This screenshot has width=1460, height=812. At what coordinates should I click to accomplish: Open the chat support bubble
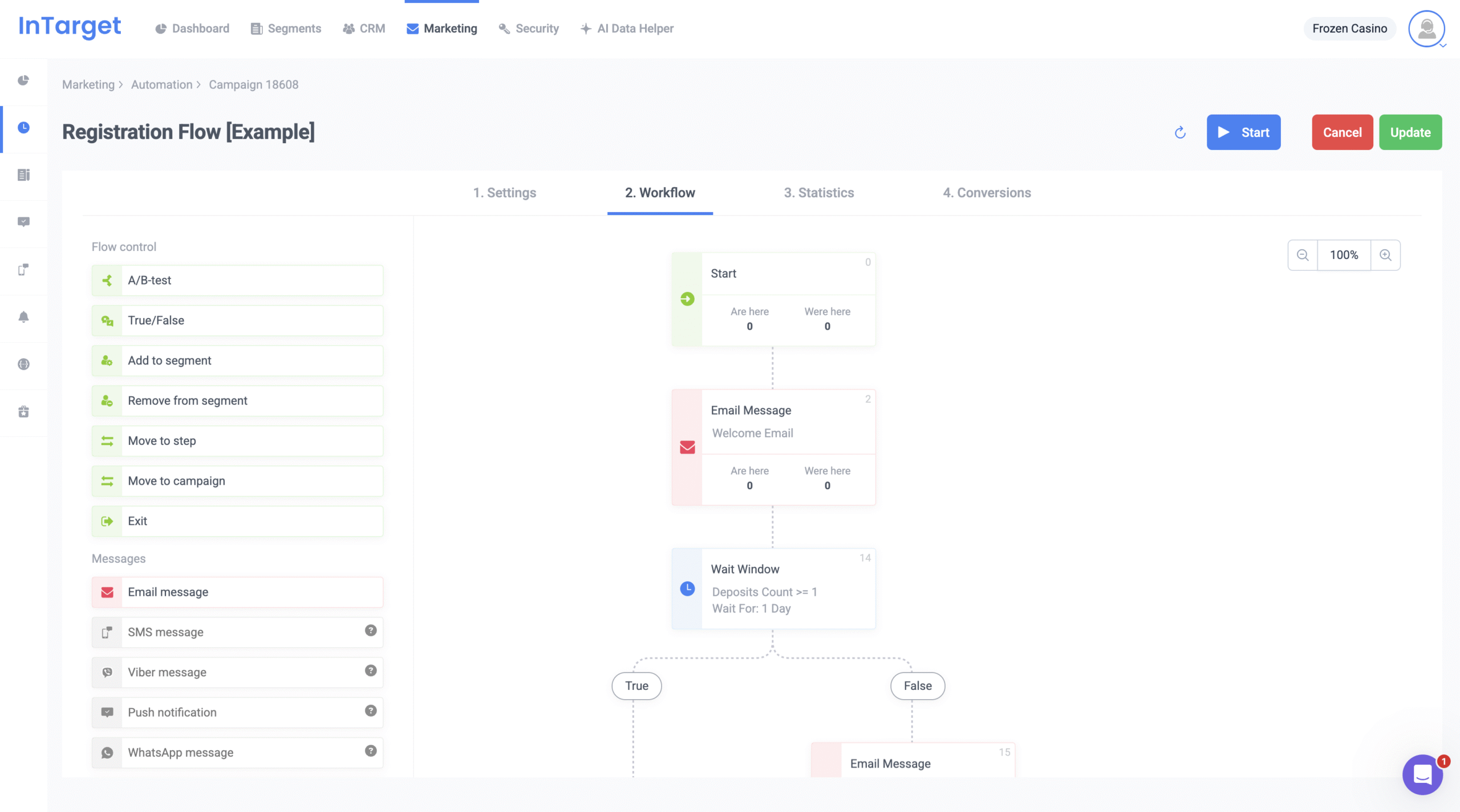pos(1422,774)
